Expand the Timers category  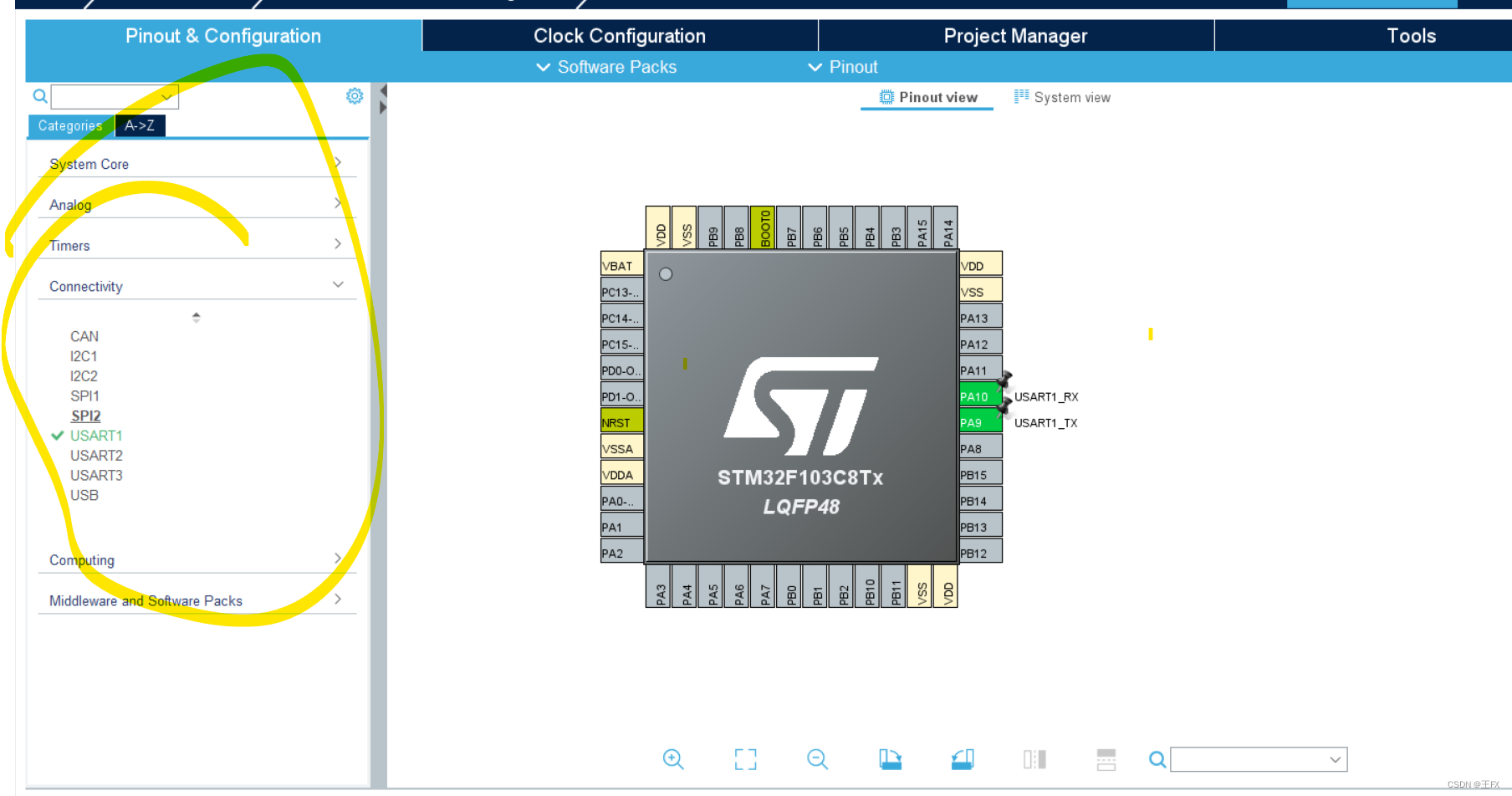coord(197,245)
